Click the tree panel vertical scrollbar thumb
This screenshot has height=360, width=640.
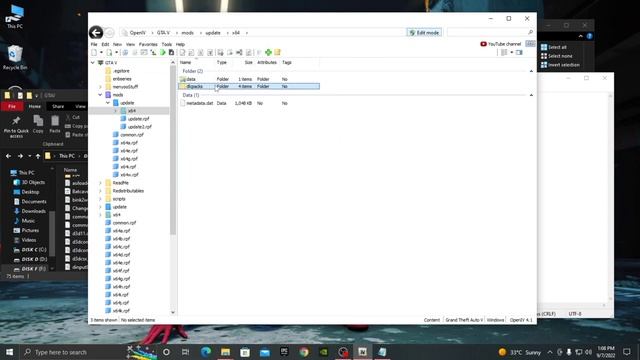pos(173,150)
